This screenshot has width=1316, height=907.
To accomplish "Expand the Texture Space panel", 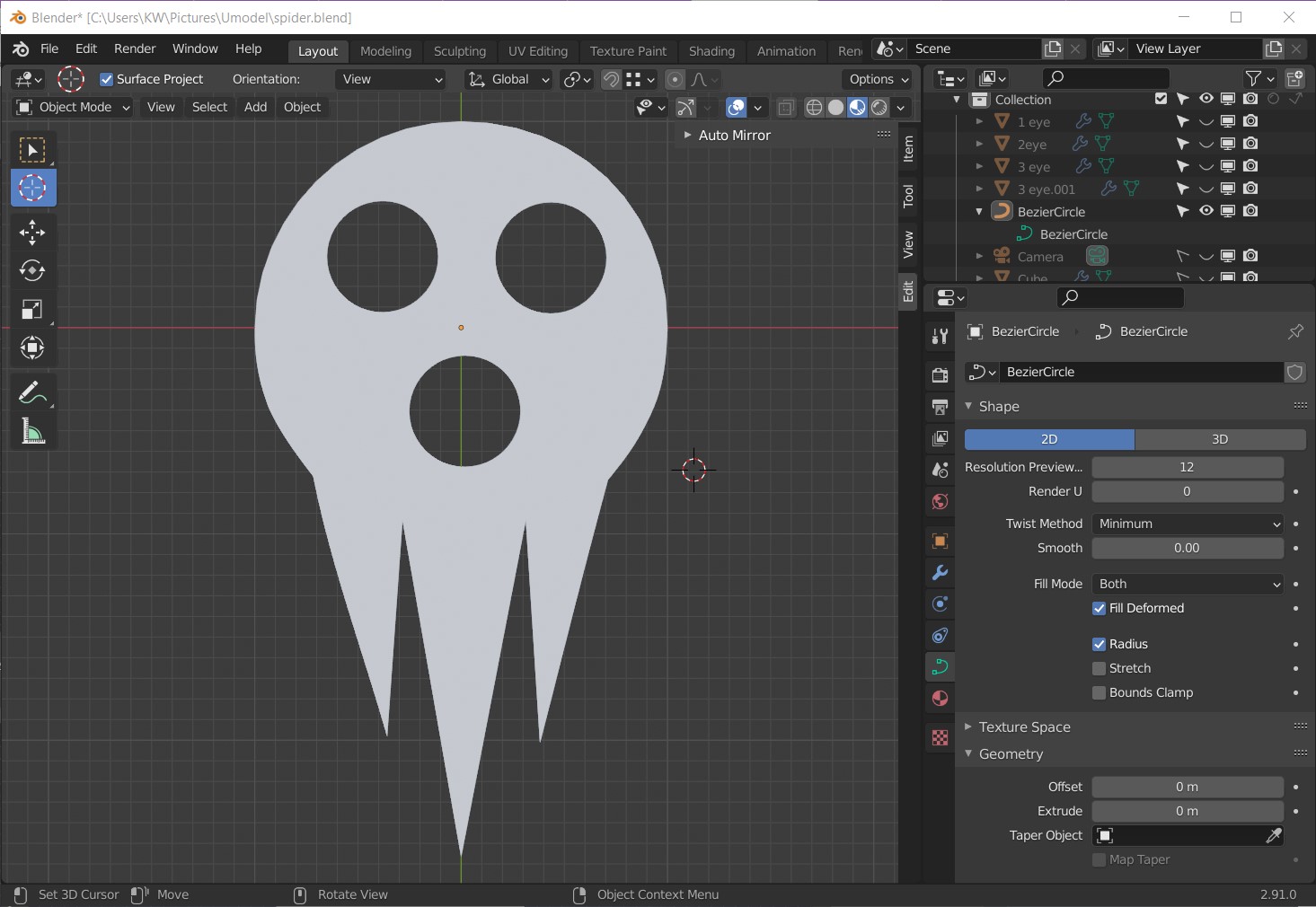I will pyautogui.click(x=1024, y=726).
